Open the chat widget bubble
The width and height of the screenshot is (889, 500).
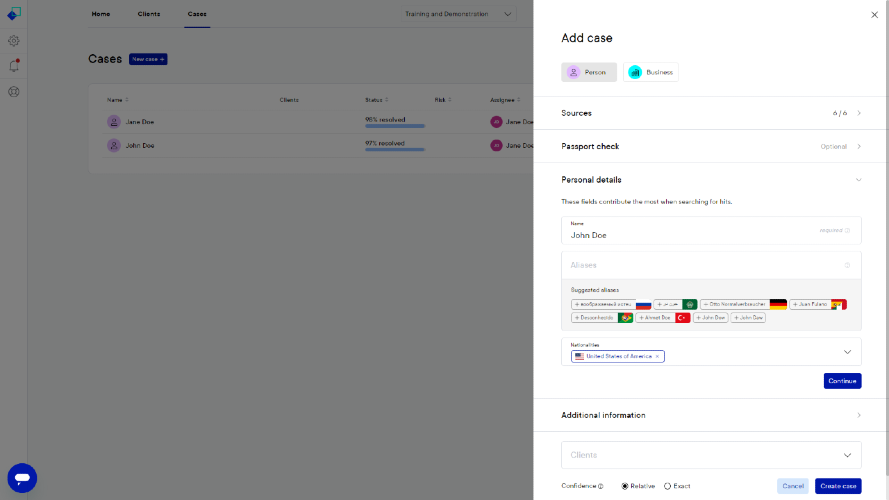point(22,478)
